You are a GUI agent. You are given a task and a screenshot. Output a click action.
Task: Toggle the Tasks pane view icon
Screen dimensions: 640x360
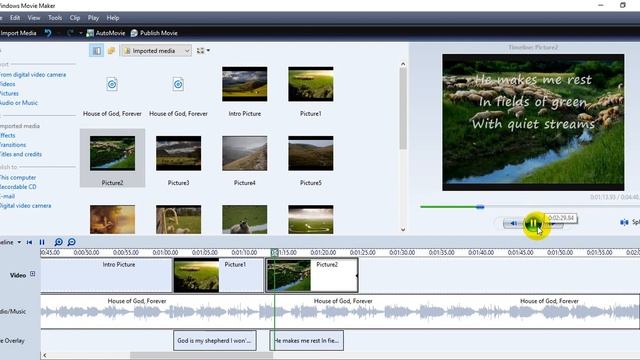coord(97,51)
